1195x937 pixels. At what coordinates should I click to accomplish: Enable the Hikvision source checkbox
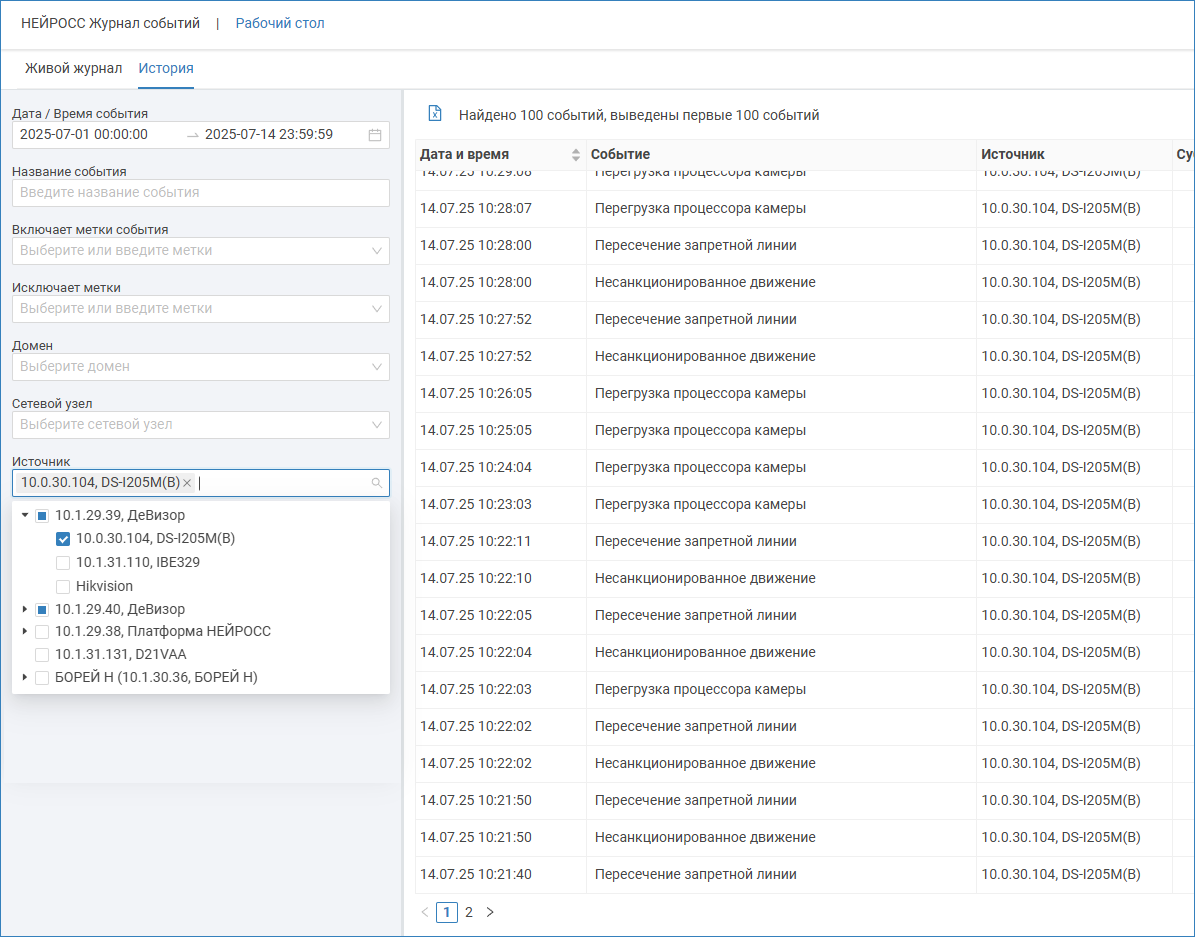tap(63, 587)
